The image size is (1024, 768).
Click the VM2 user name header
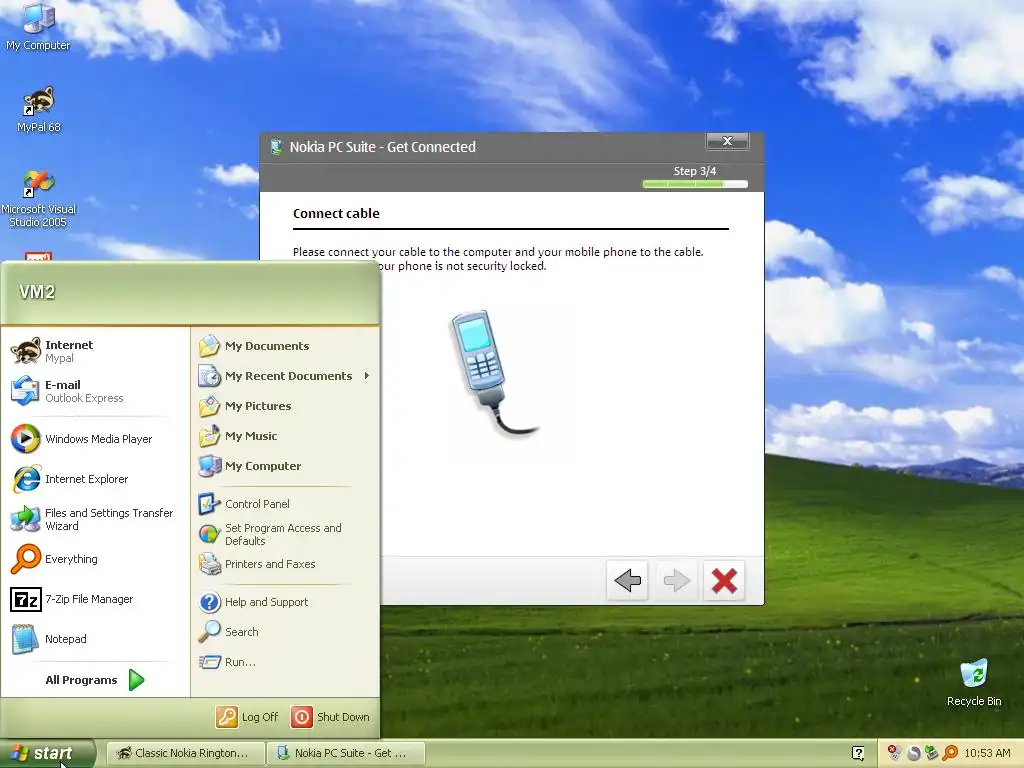pos(37,292)
